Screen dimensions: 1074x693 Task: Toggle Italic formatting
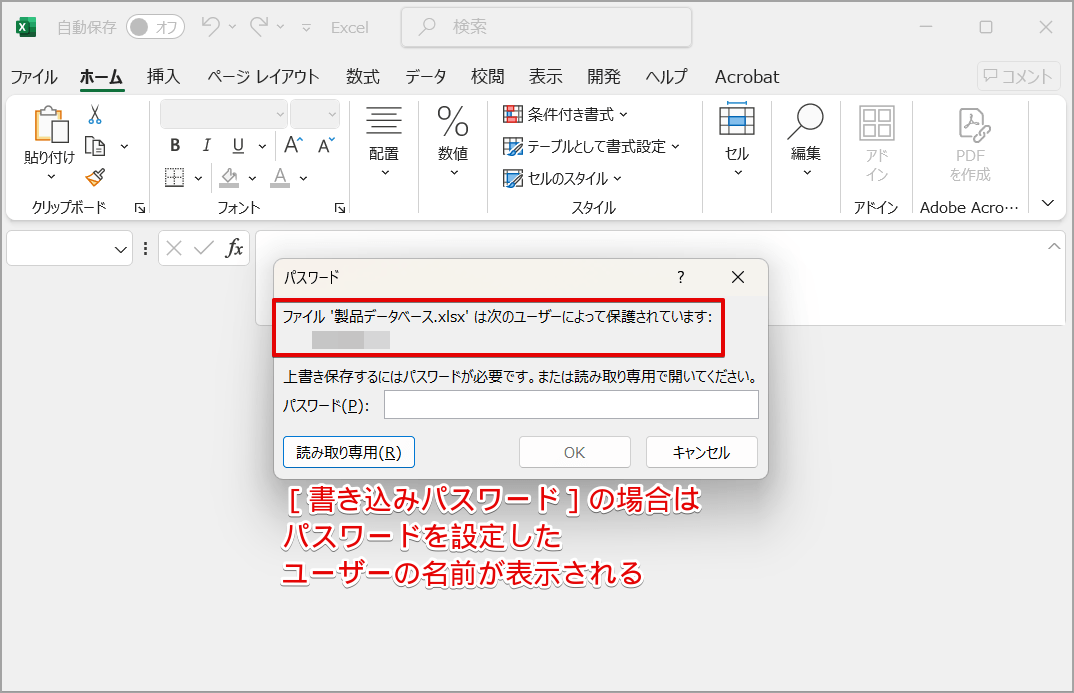pos(207,145)
